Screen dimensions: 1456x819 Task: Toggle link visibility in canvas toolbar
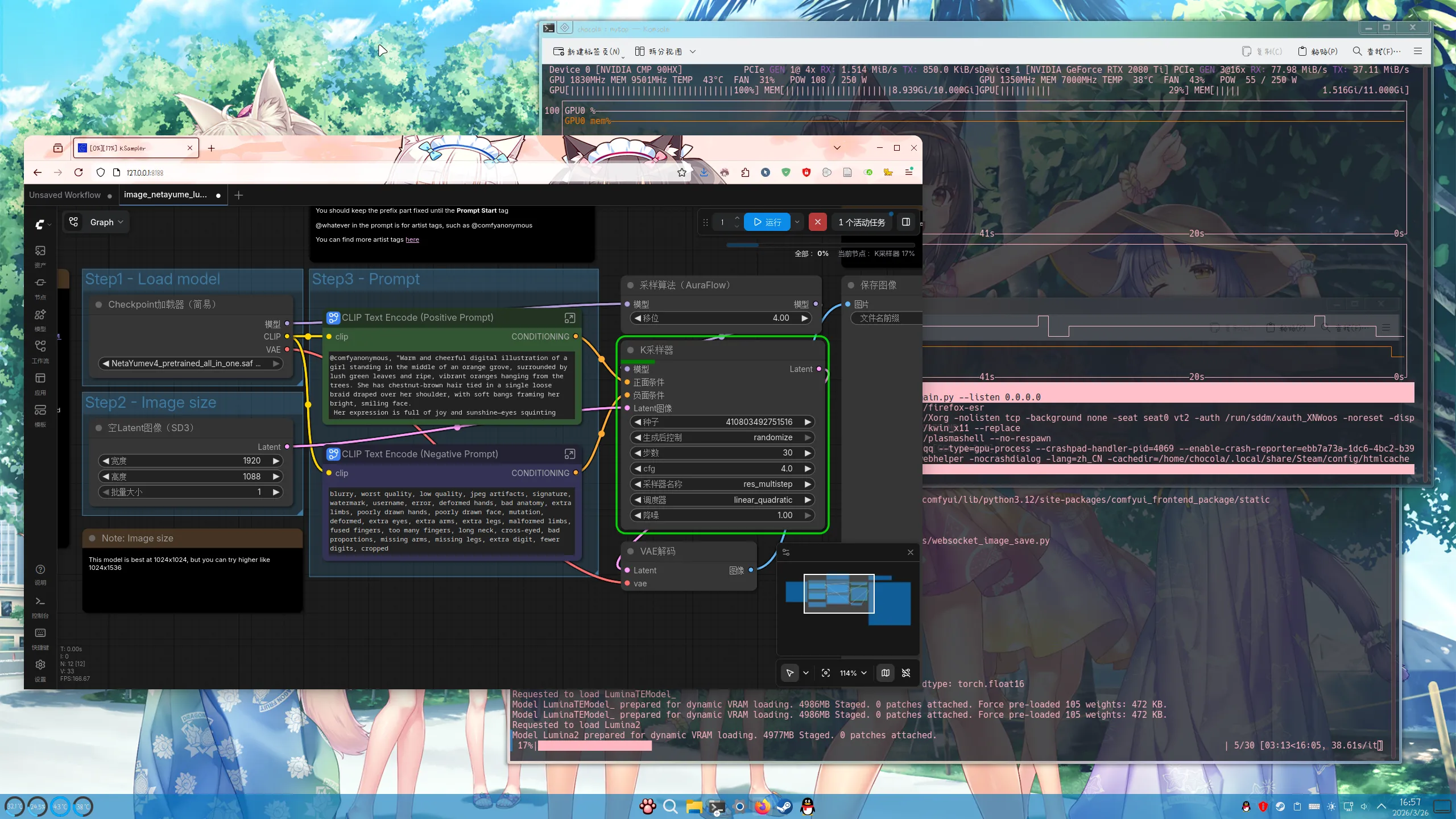[x=906, y=673]
